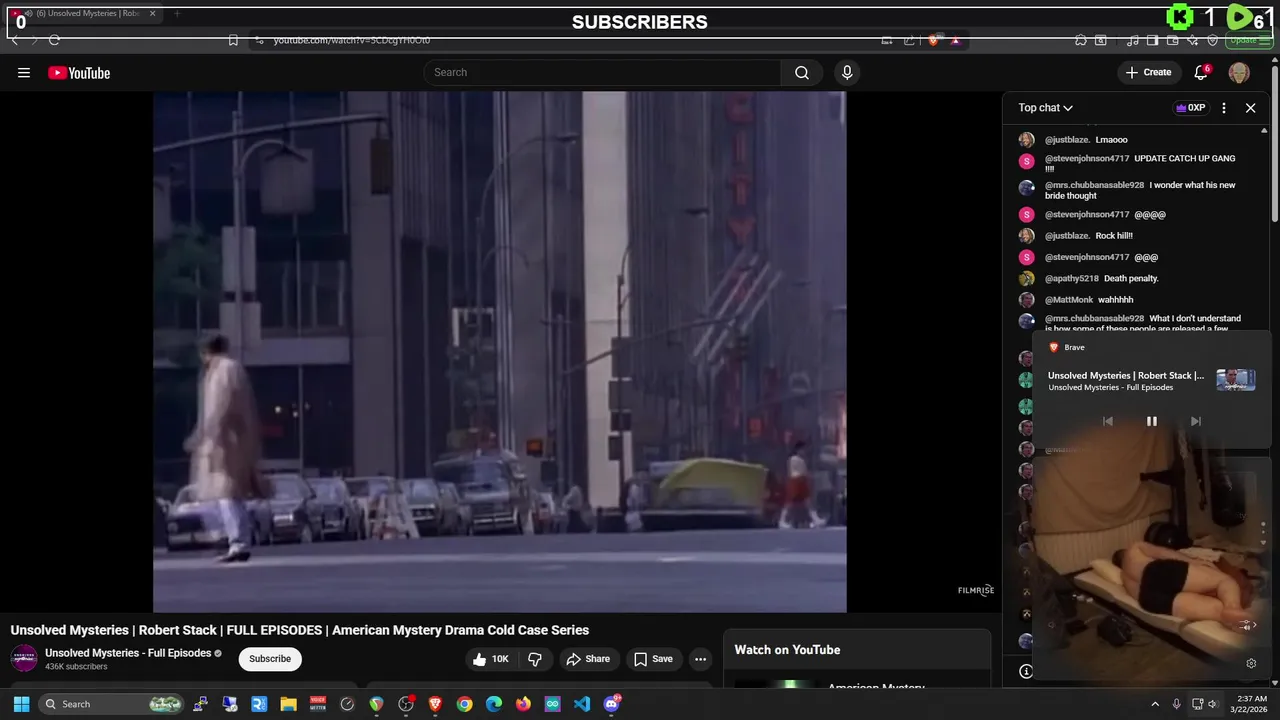
Task: Open more video actions ellipsis
Action: pyautogui.click(x=701, y=658)
